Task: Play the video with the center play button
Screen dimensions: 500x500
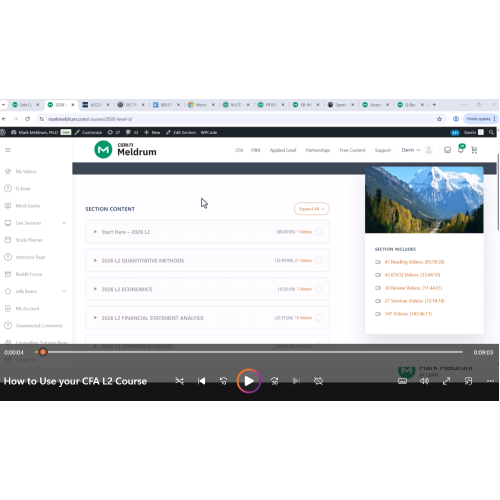Action: pos(249,381)
